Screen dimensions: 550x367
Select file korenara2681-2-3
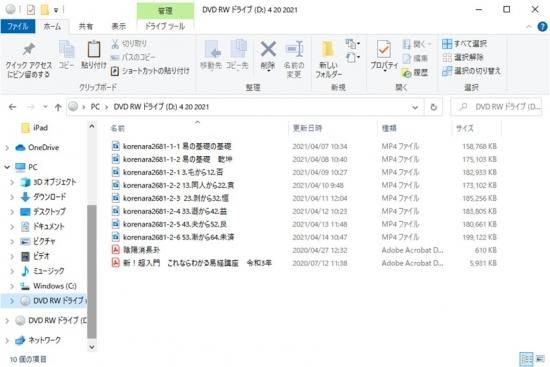[x=170, y=198]
